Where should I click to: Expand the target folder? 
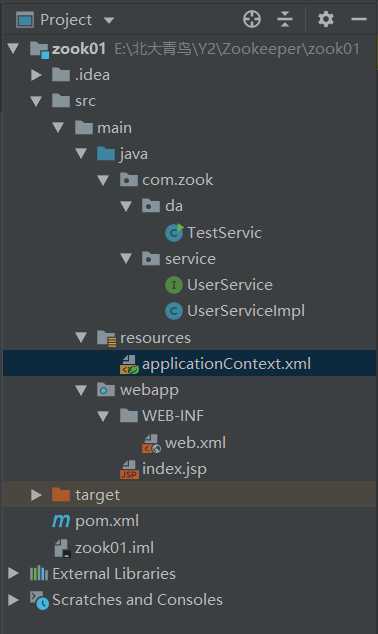pos(36,495)
